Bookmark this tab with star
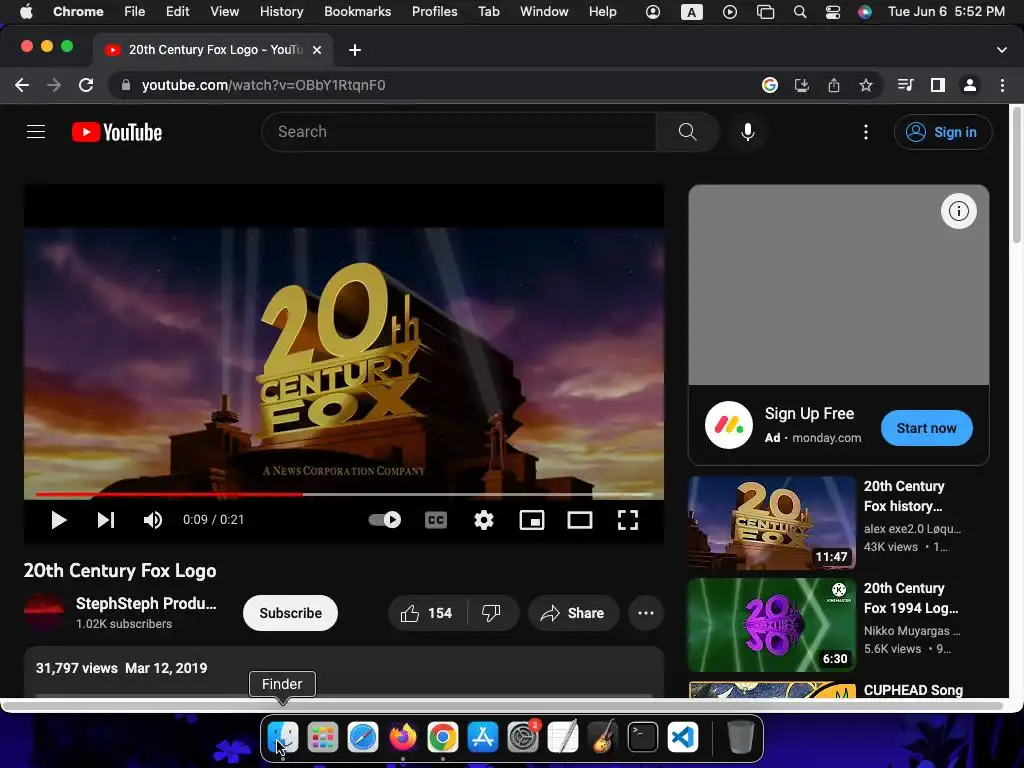The image size is (1024, 768). (866, 85)
